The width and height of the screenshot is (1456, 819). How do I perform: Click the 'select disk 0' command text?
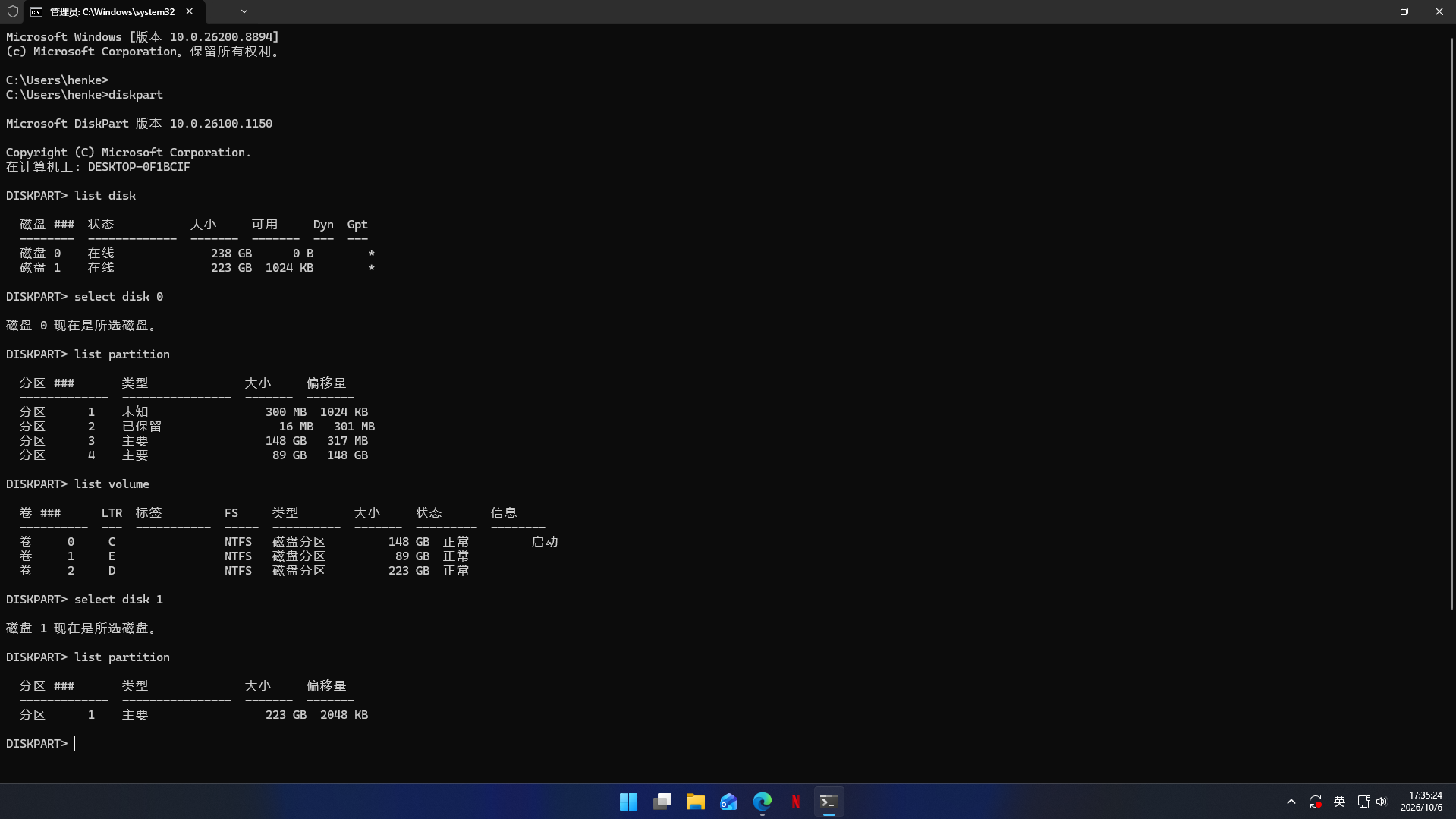click(118, 297)
